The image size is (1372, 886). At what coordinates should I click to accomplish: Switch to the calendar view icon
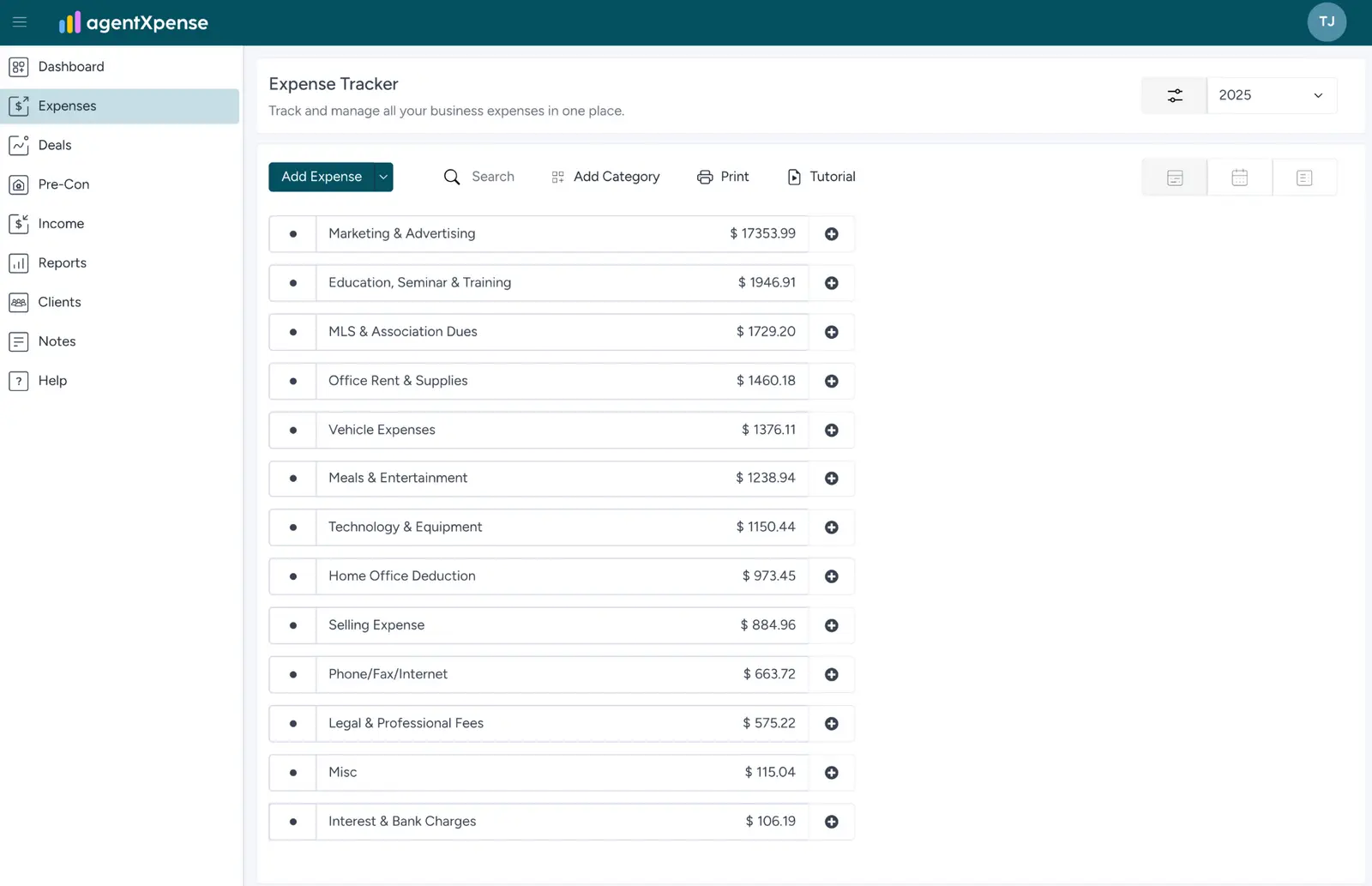tap(1240, 178)
